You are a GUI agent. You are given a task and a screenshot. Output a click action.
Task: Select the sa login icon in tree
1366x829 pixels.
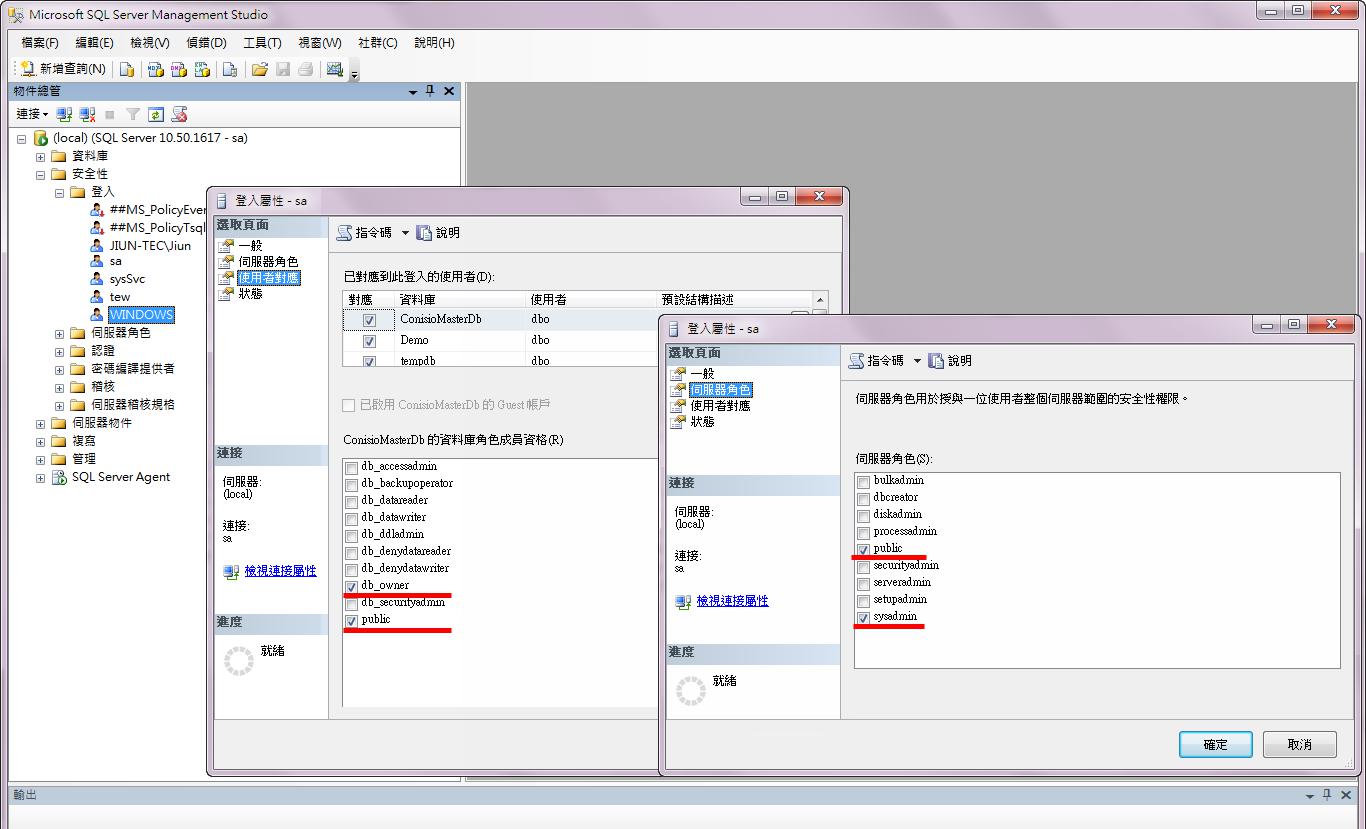click(x=97, y=261)
